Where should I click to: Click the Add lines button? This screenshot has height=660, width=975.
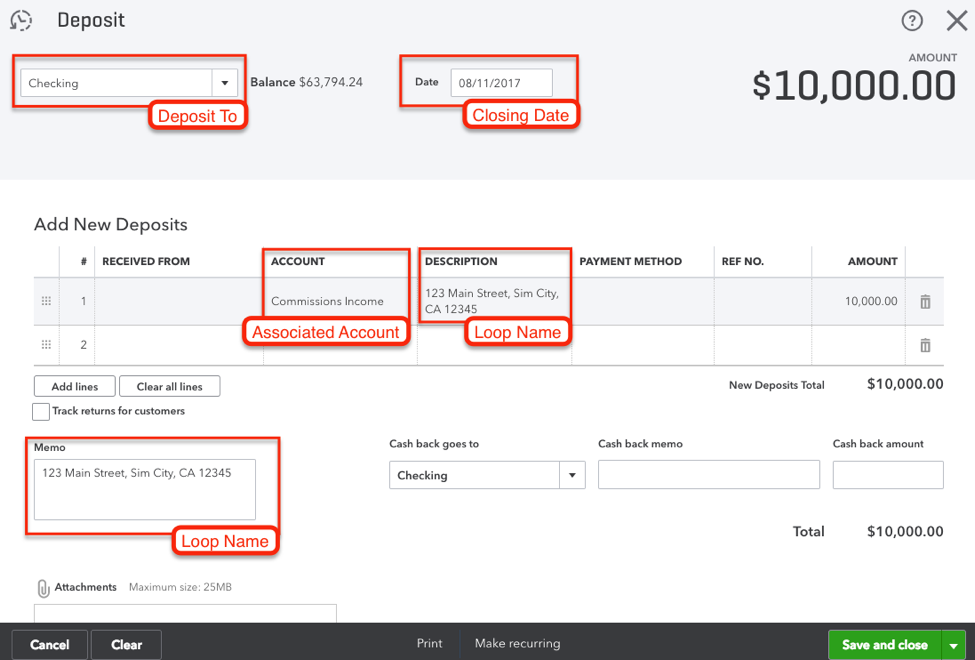(74, 385)
